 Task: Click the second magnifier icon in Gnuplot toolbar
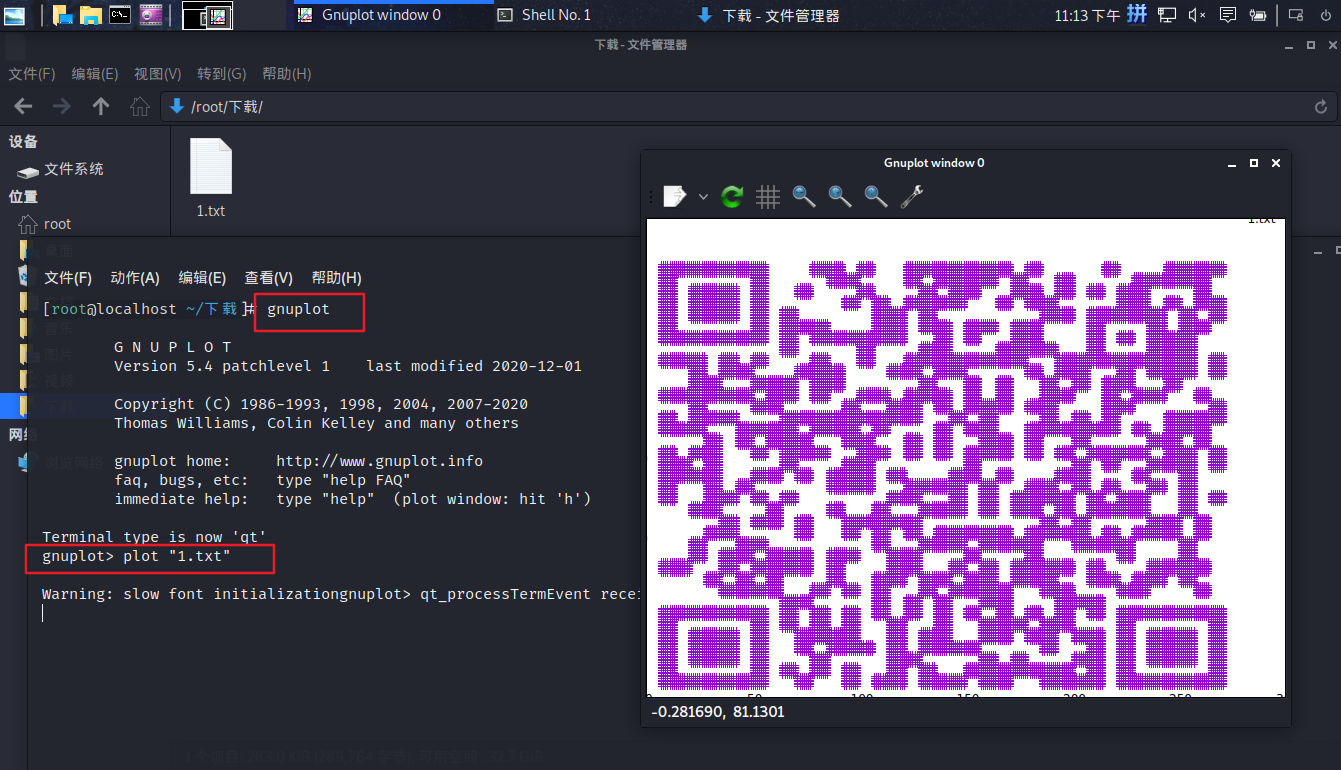840,197
